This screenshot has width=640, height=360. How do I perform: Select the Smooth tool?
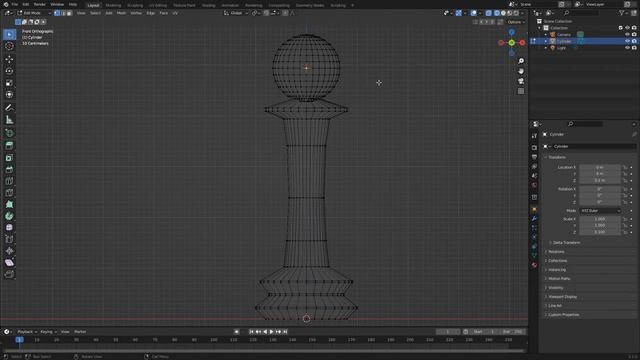(9, 227)
